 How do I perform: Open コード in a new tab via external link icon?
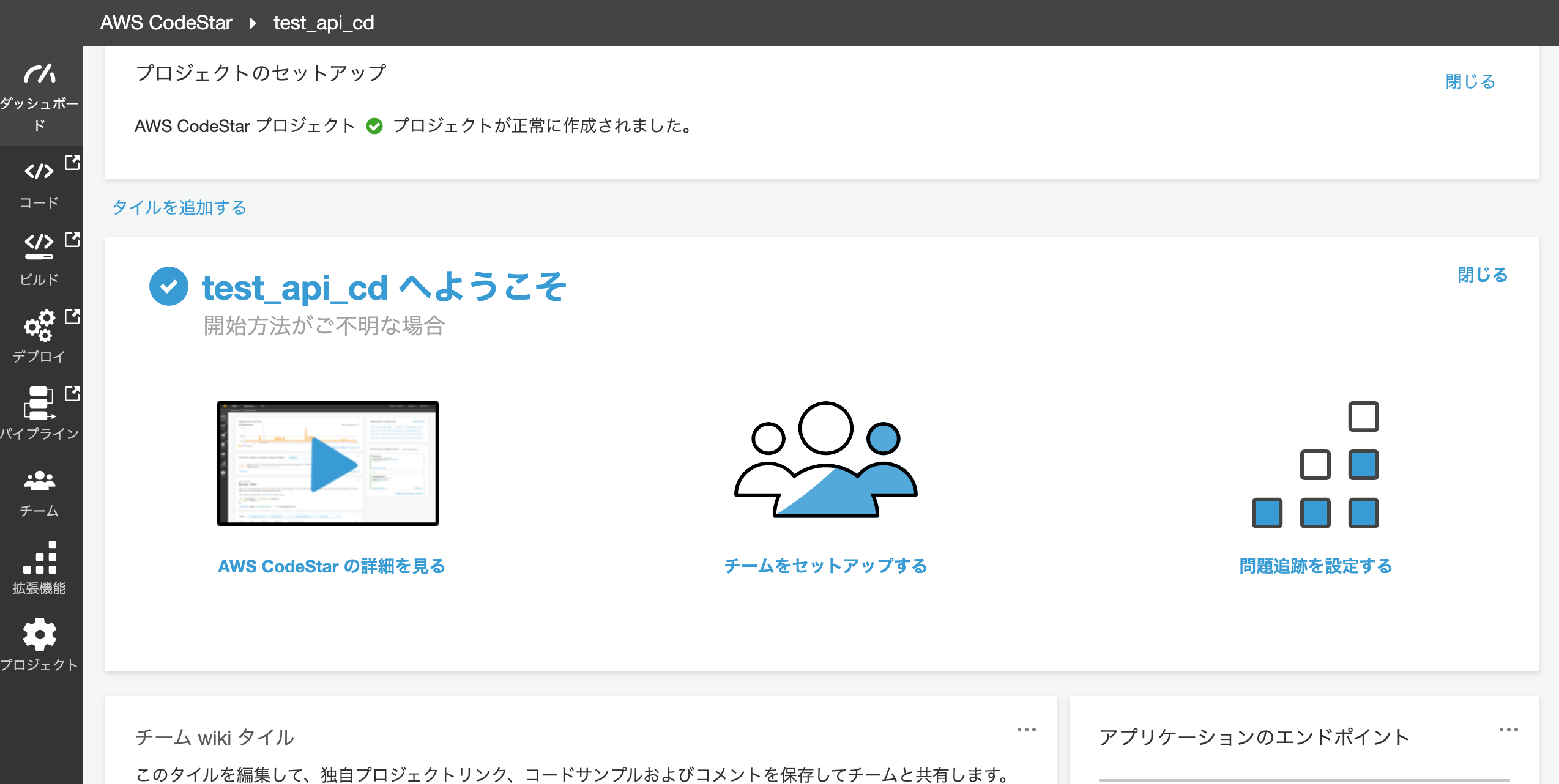point(73,161)
